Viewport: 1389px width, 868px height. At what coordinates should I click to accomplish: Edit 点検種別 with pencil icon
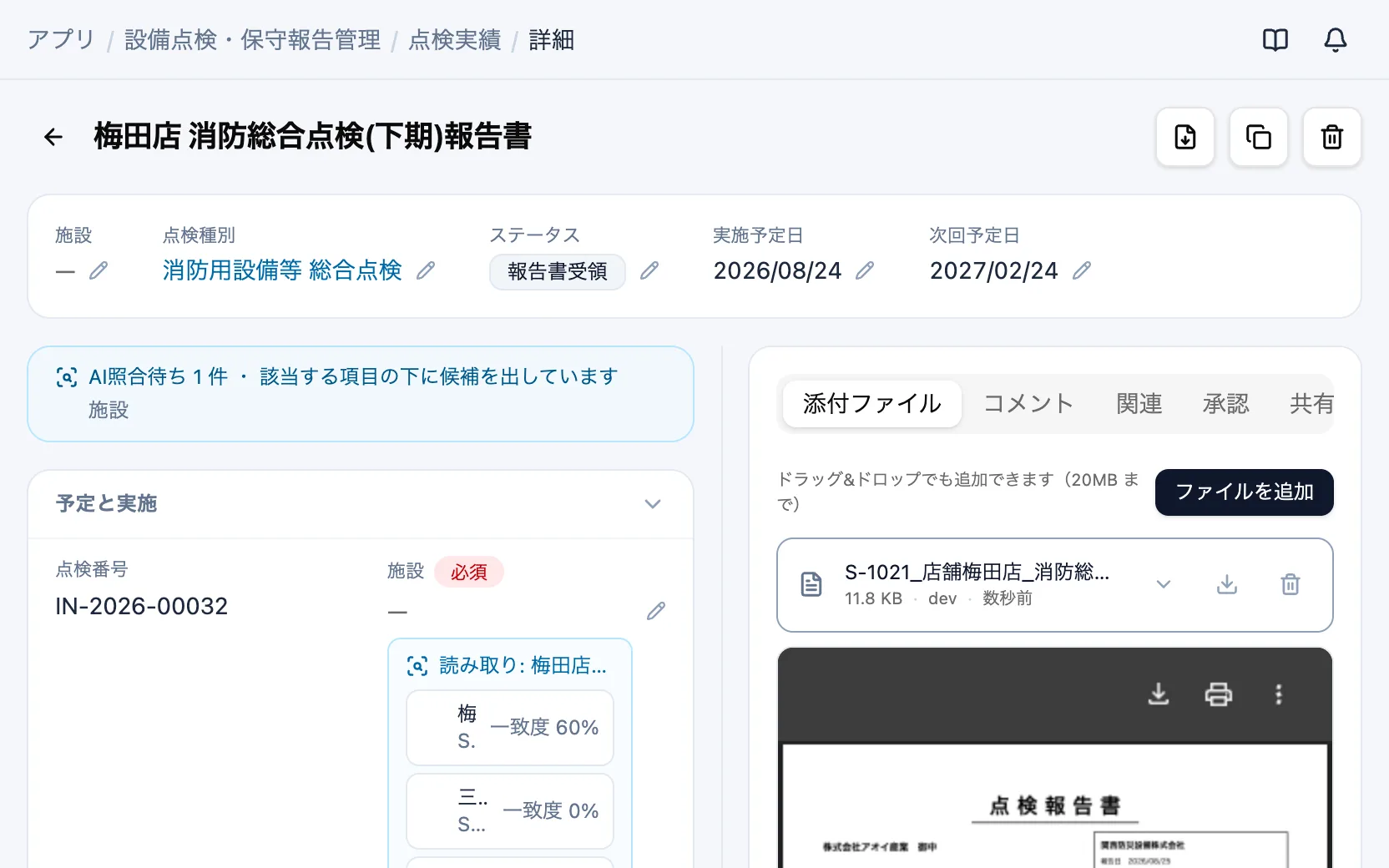[426, 270]
